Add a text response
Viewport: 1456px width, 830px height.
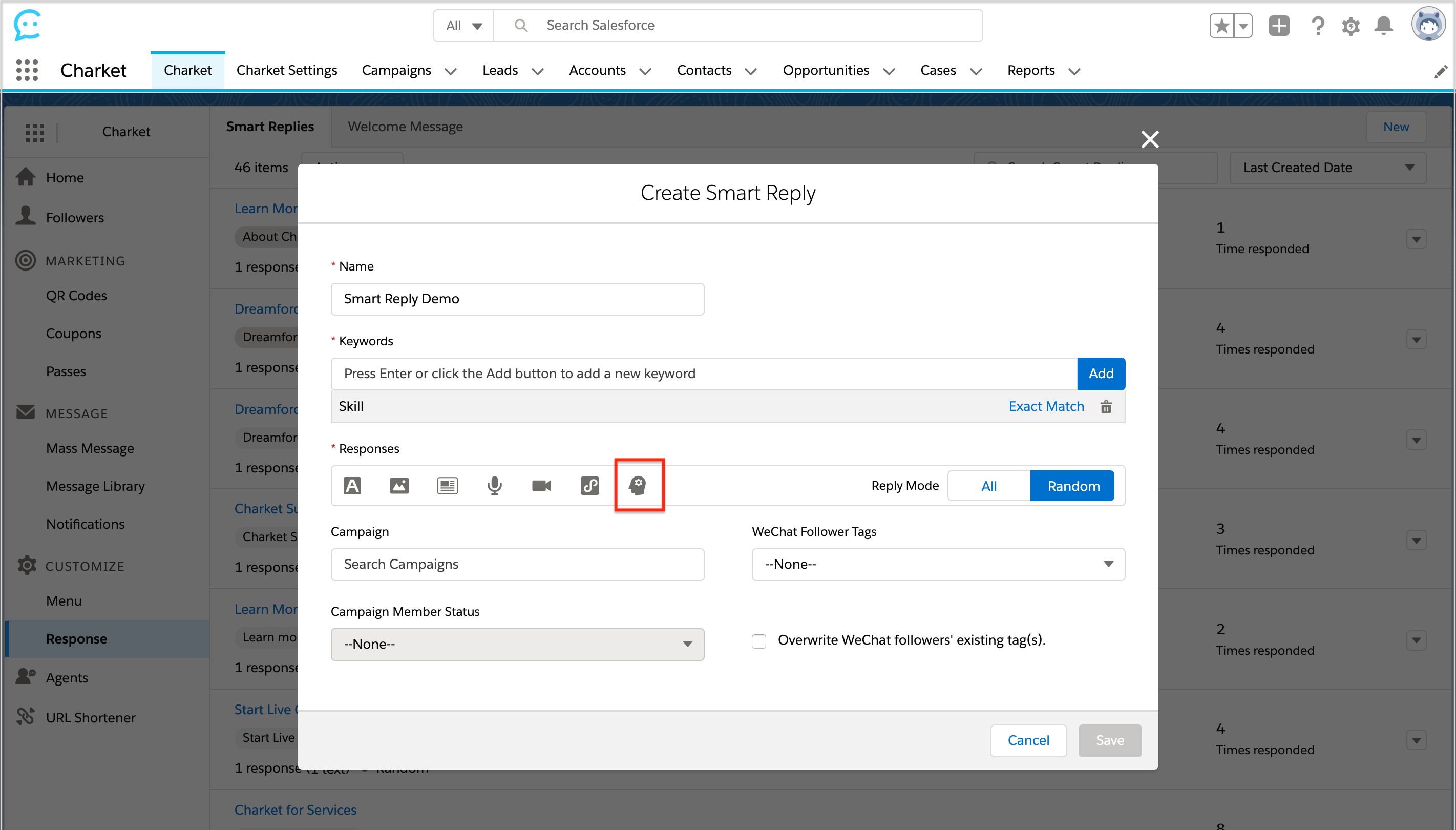pyautogui.click(x=352, y=486)
